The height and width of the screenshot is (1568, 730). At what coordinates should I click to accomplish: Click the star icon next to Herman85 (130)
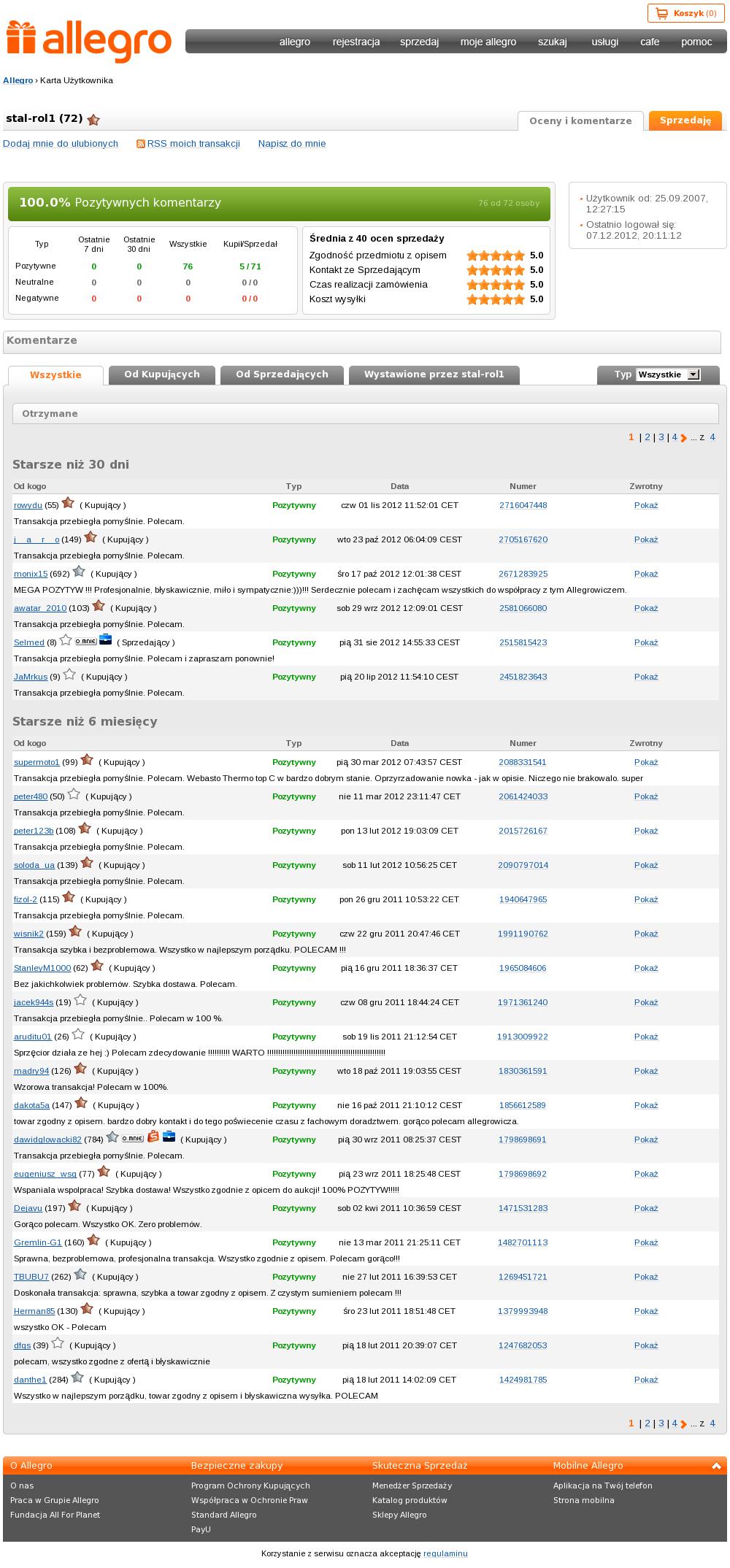[x=87, y=1309]
